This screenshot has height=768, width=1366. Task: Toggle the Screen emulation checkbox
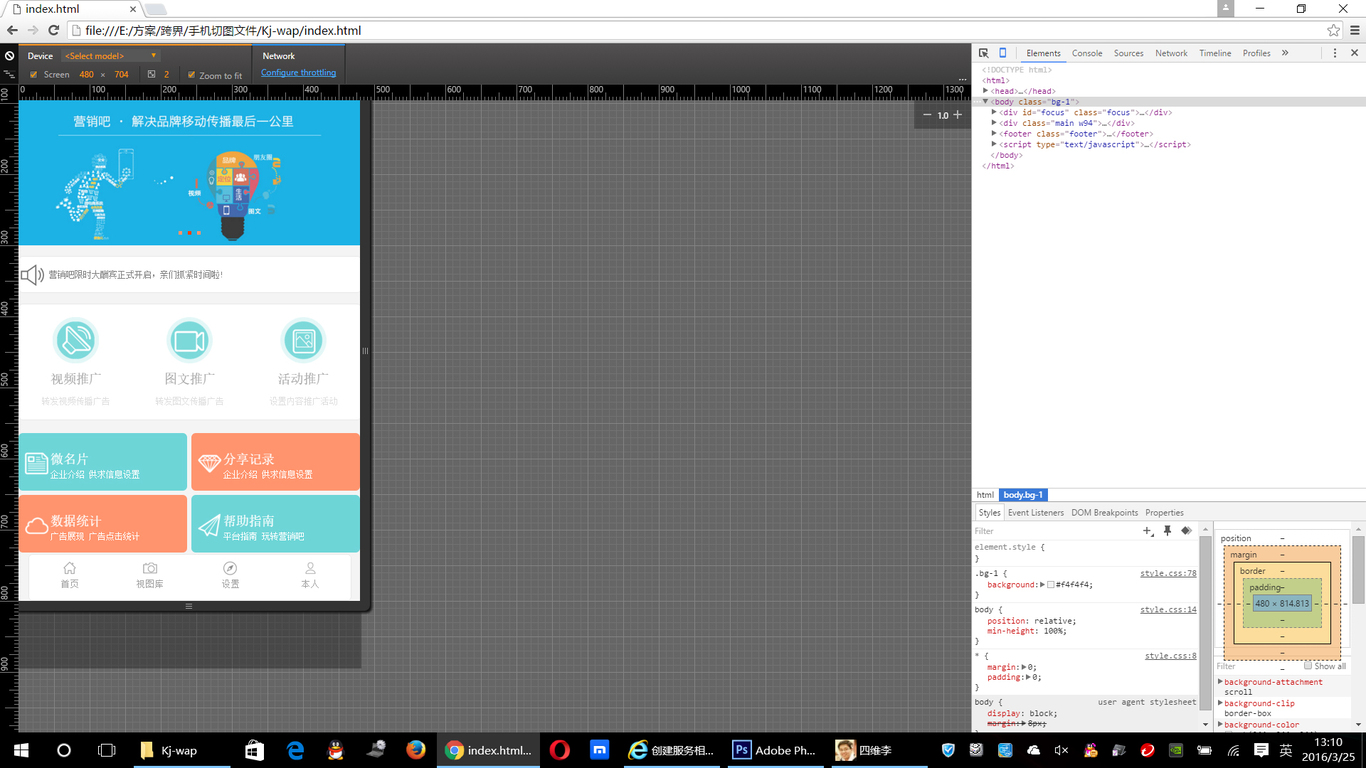[x=33, y=75]
